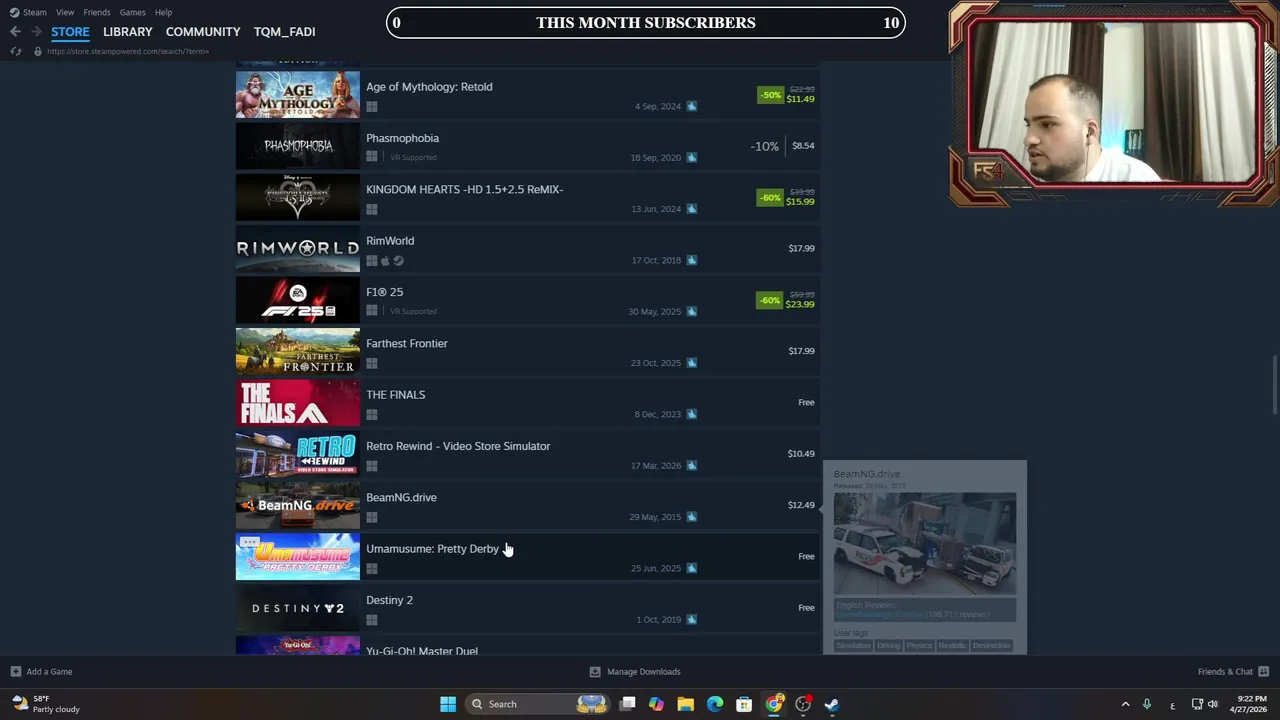1280x720 pixels.
Task: Go forward with the forward arrow
Action: pyautogui.click(x=36, y=32)
